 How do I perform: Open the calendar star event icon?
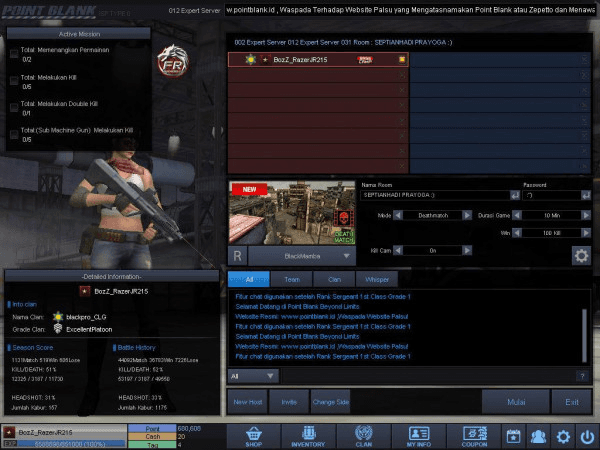coord(513,437)
